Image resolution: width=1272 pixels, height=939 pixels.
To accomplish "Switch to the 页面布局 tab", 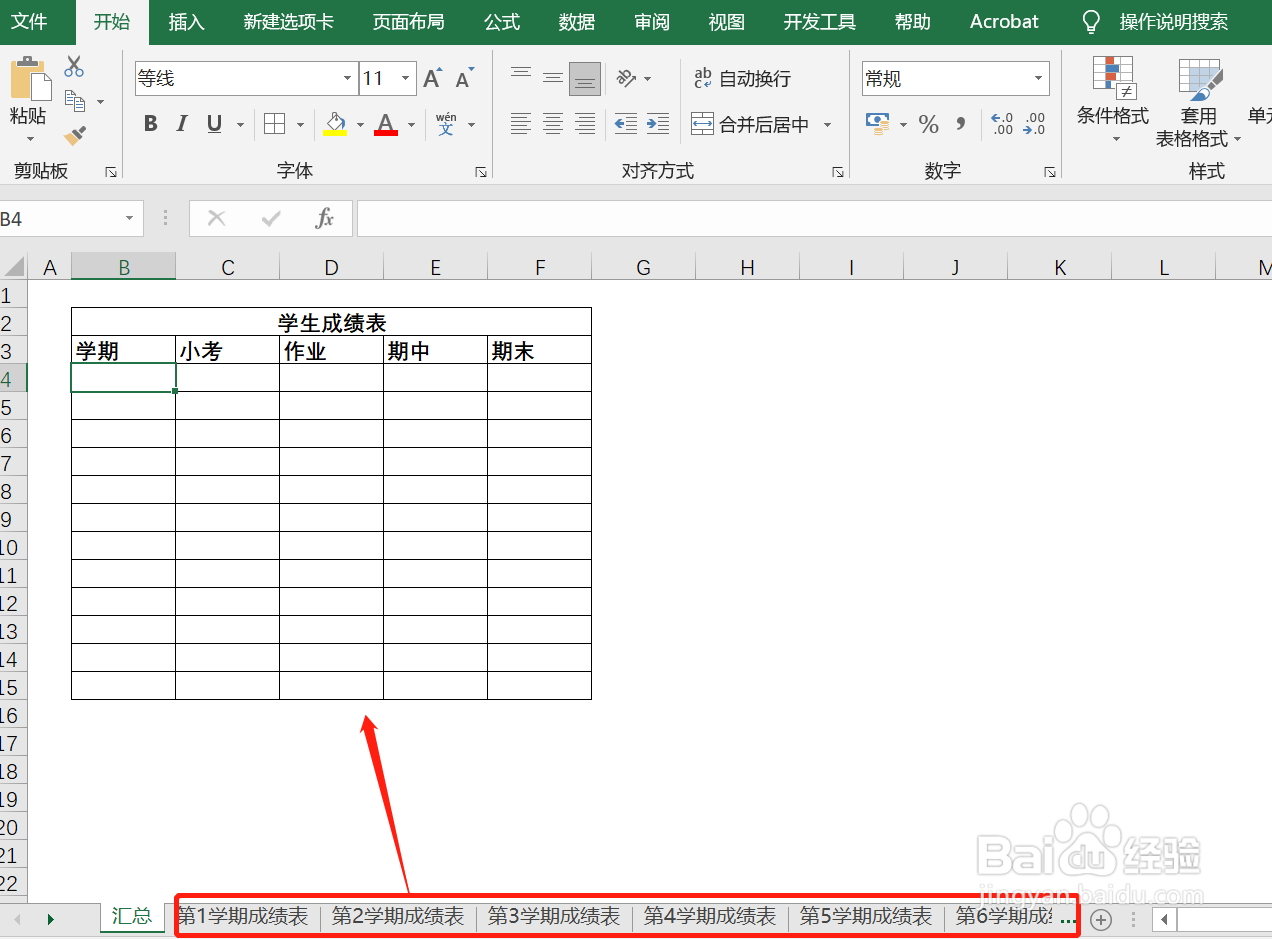I will (x=408, y=22).
